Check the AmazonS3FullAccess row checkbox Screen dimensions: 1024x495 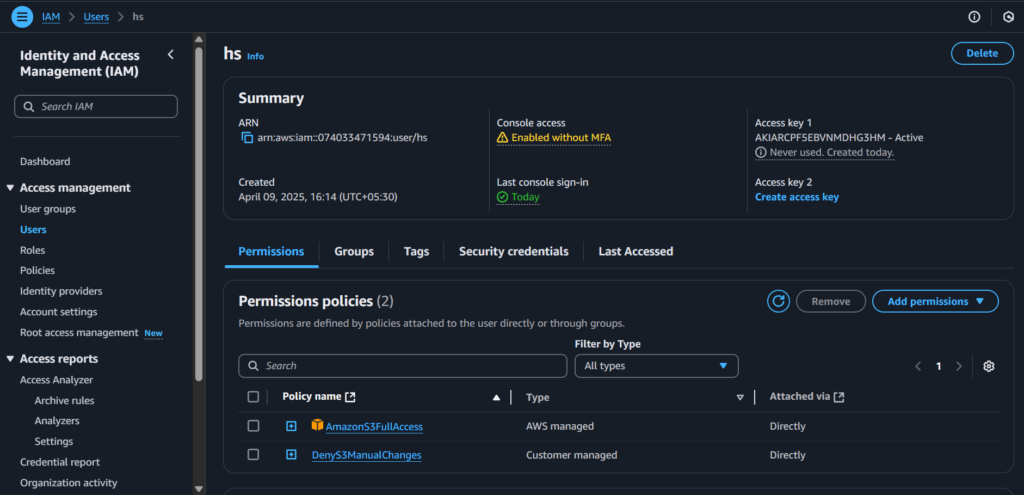click(x=253, y=426)
